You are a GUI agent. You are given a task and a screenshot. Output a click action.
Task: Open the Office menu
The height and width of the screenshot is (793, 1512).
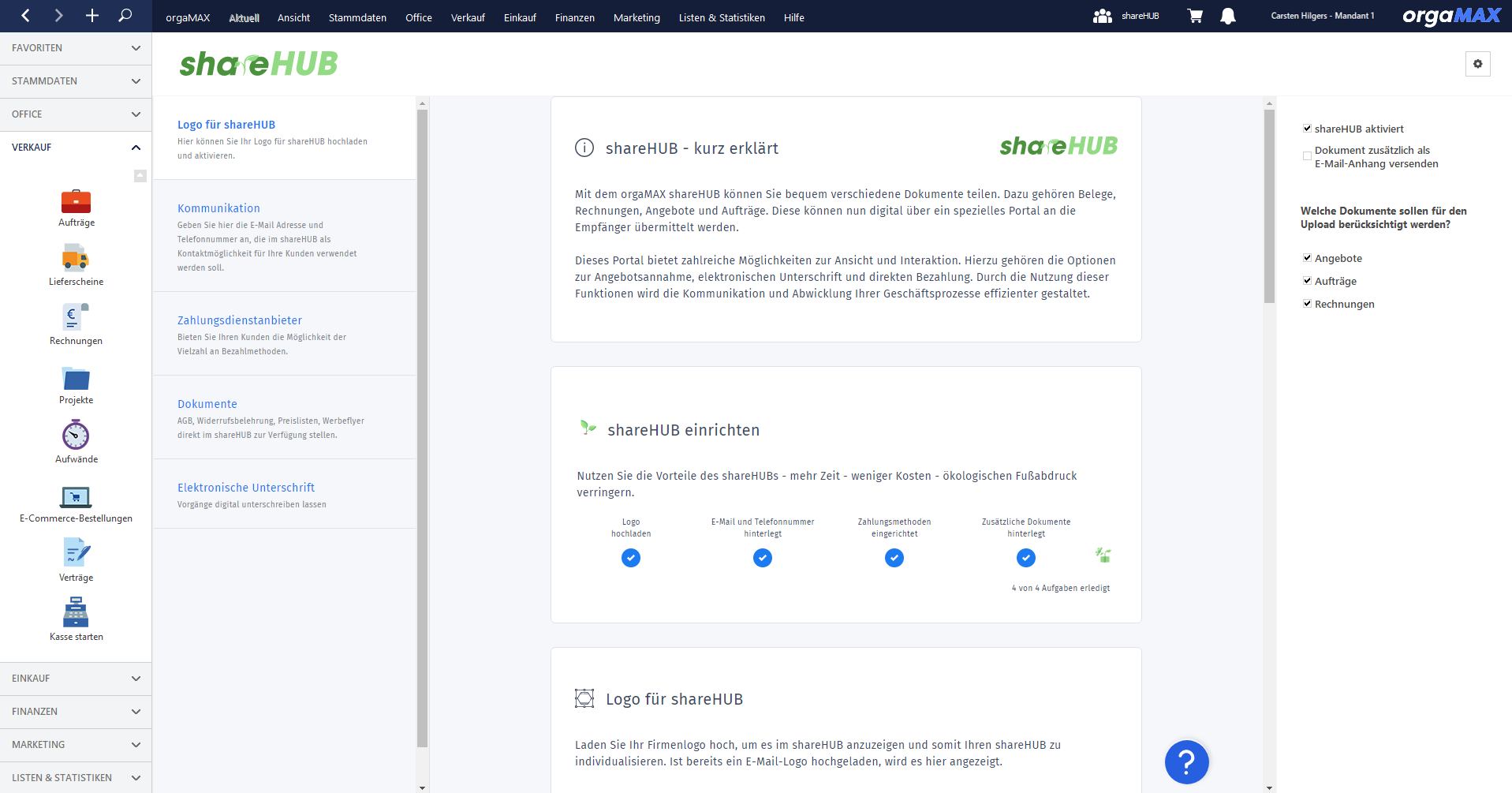click(419, 17)
